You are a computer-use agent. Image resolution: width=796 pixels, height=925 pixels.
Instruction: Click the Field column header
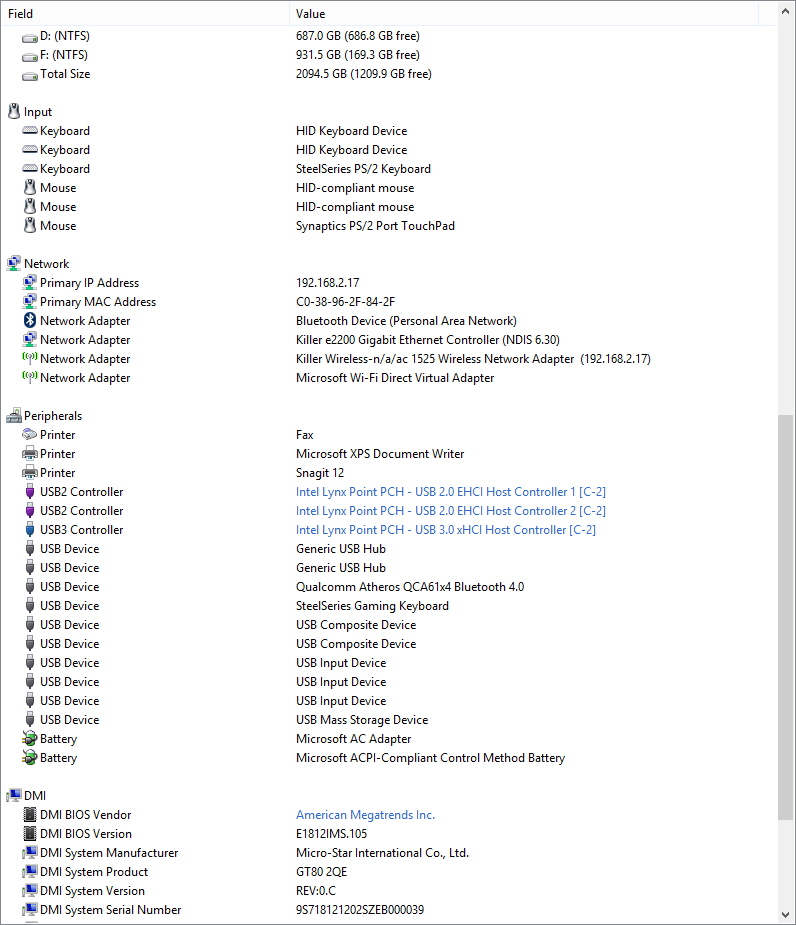click(x=145, y=13)
